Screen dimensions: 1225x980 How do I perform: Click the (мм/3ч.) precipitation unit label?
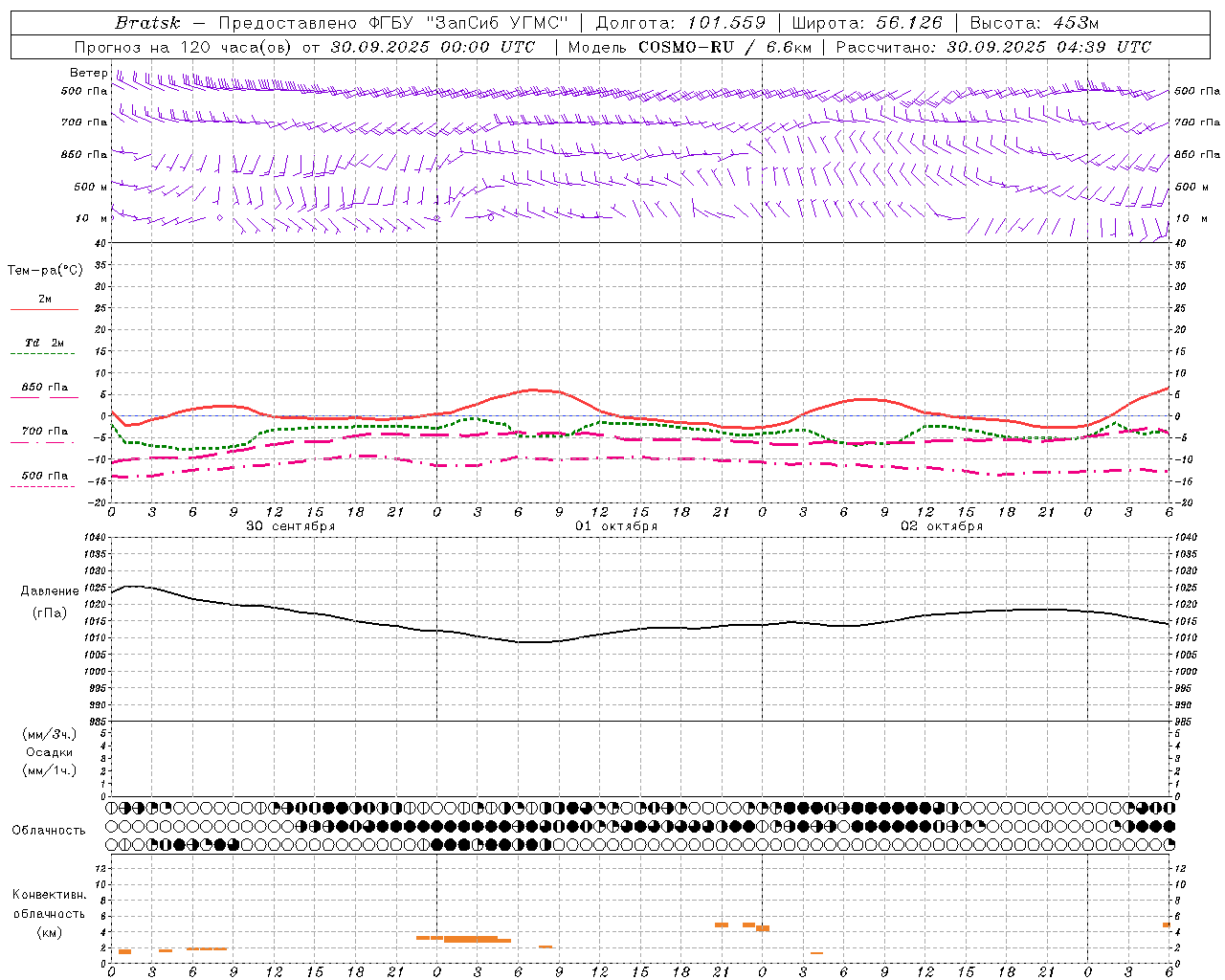pyautogui.click(x=50, y=734)
